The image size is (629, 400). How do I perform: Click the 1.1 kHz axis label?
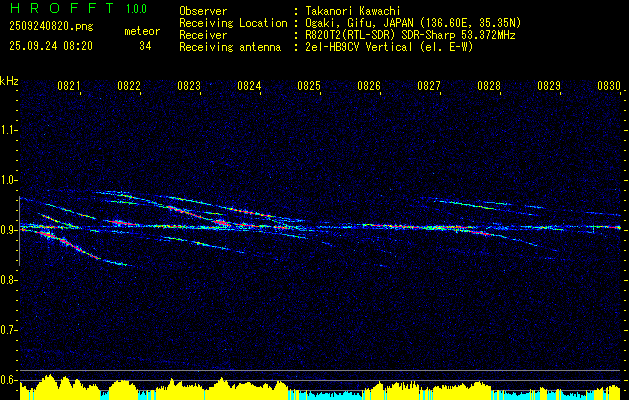coord(8,130)
